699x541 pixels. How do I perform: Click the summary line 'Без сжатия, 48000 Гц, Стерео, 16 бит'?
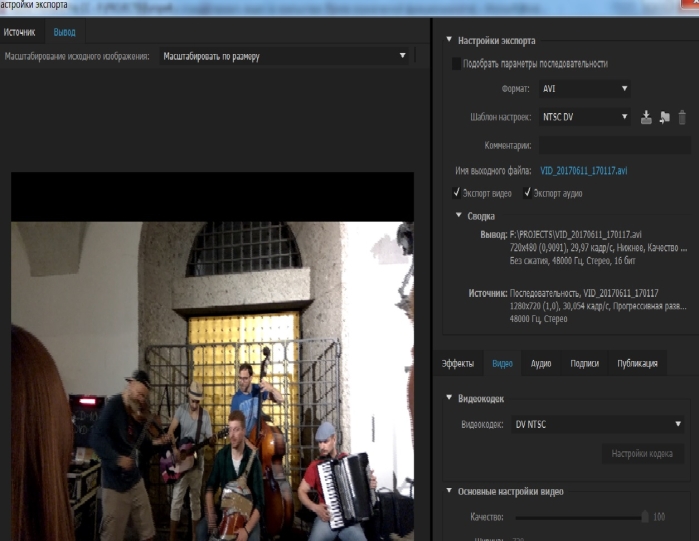click(572, 261)
